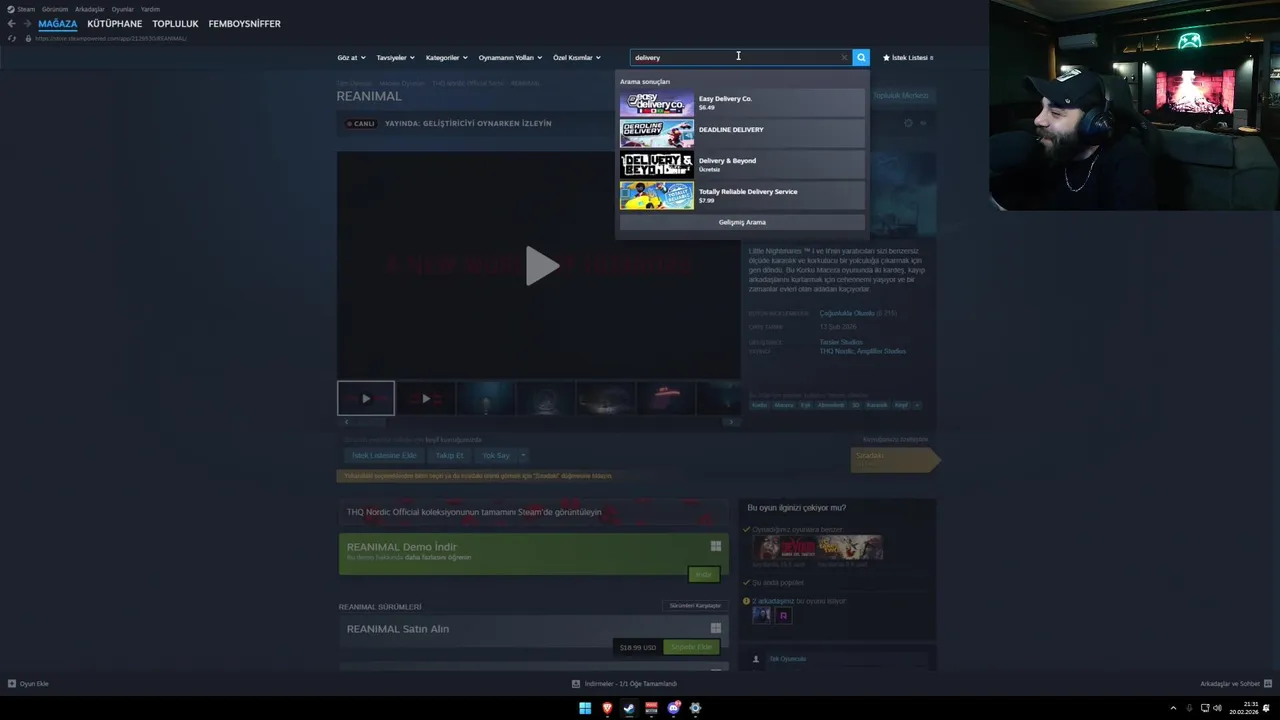Screen dimensions: 1280x720
Task: Expand the Yok Say dropdown arrow
Action: pyautogui.click(x=523, y=455)
